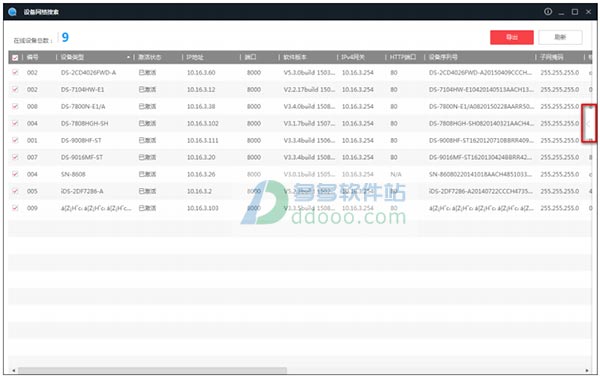Click software version V3.4.0build cell

coord(309,106)
